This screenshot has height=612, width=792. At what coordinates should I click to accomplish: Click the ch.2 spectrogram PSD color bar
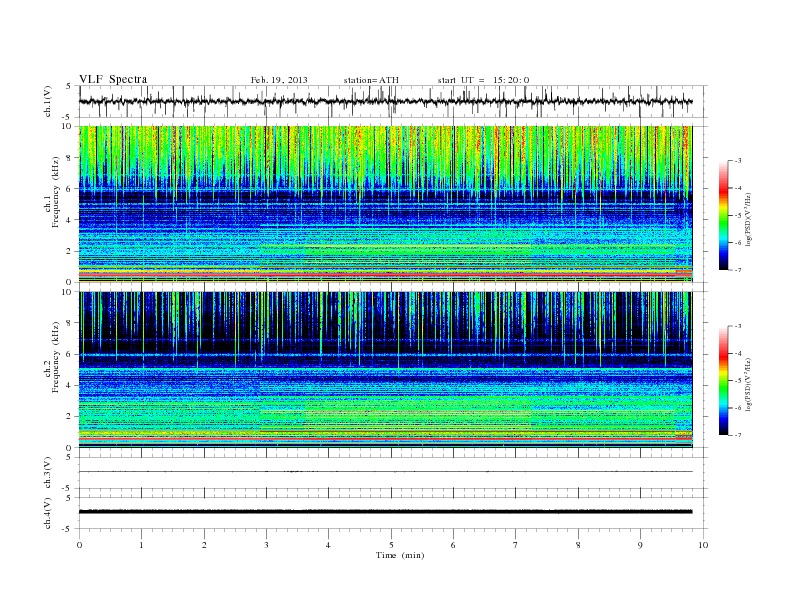click(x=723, y=381)
